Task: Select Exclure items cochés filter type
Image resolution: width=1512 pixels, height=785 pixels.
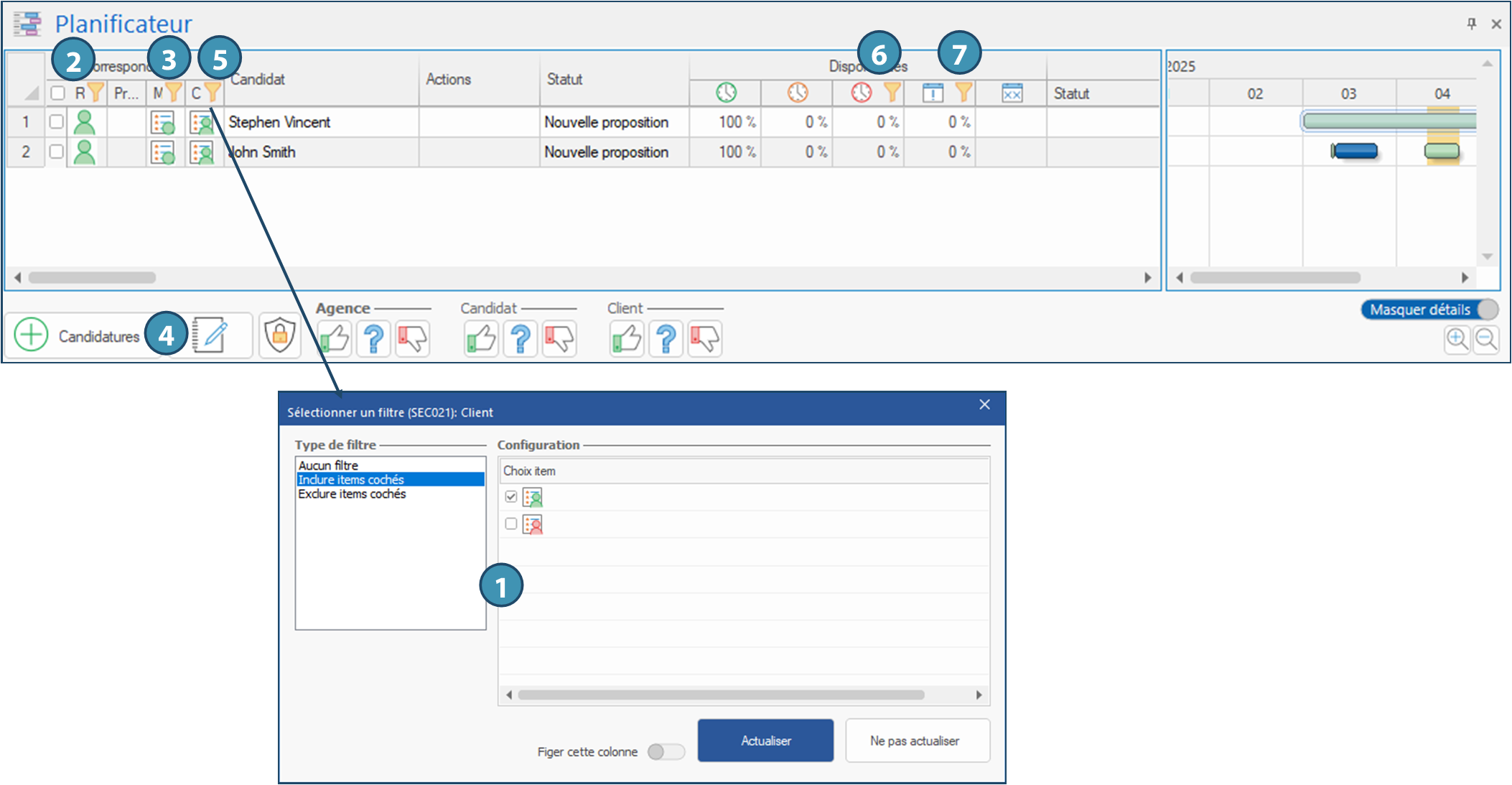Action: pyautogui.click(x=352, y=494)
